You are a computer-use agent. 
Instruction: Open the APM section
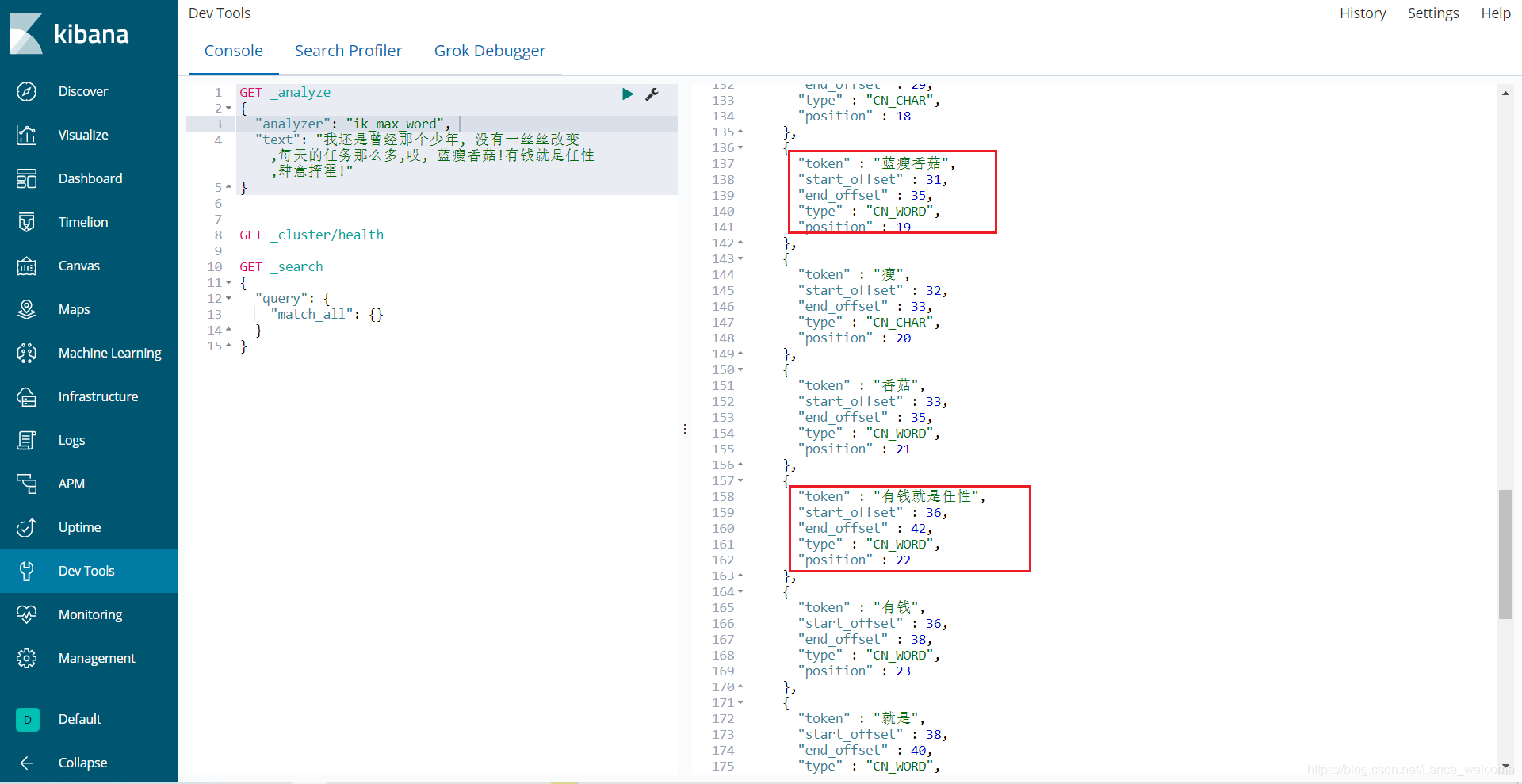pos(71,484)
